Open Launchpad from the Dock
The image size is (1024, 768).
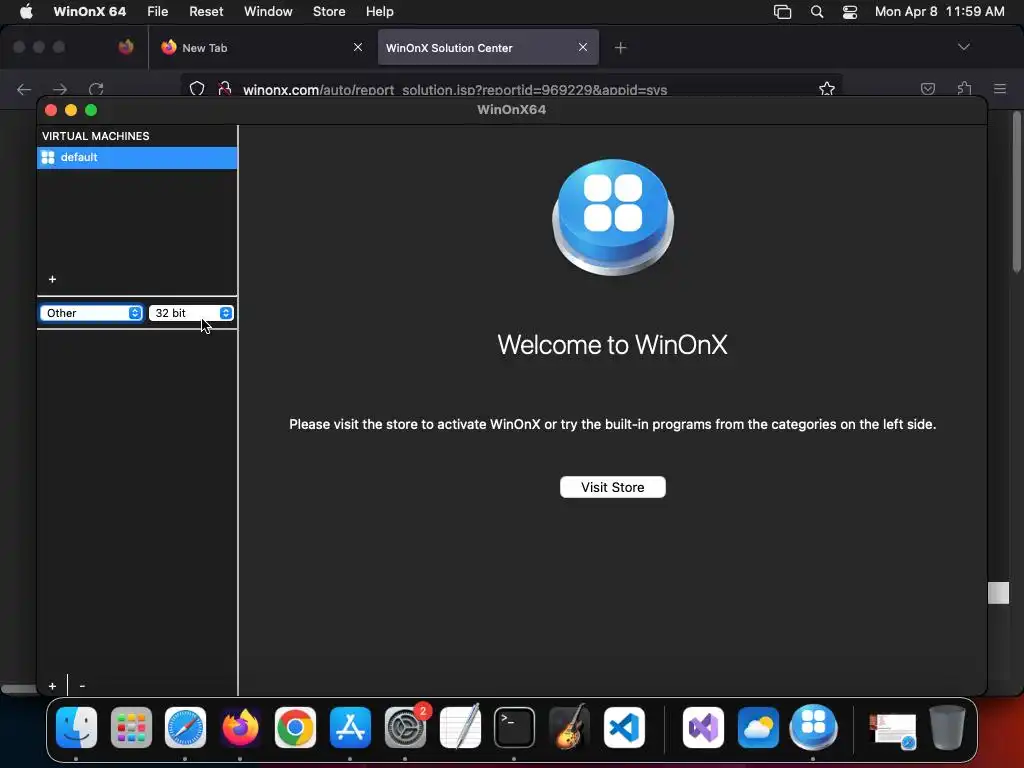tap(131, 728)
